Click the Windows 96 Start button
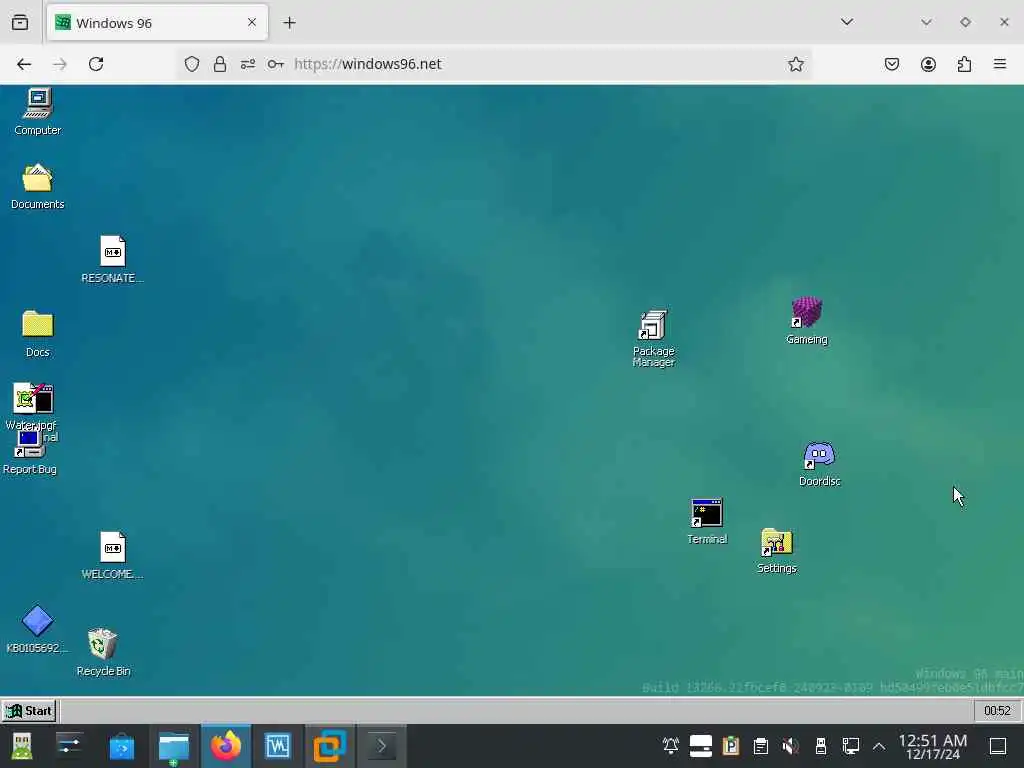This screenshot has height=768, width=1024. [x=29, y=711]
